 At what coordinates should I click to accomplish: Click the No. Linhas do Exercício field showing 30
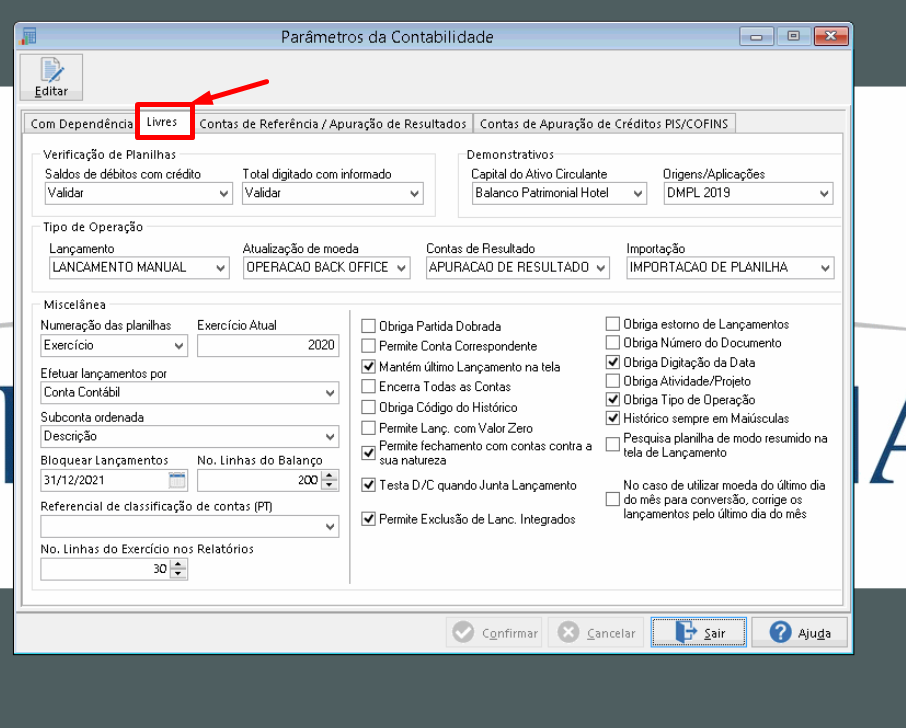point(106,569)
